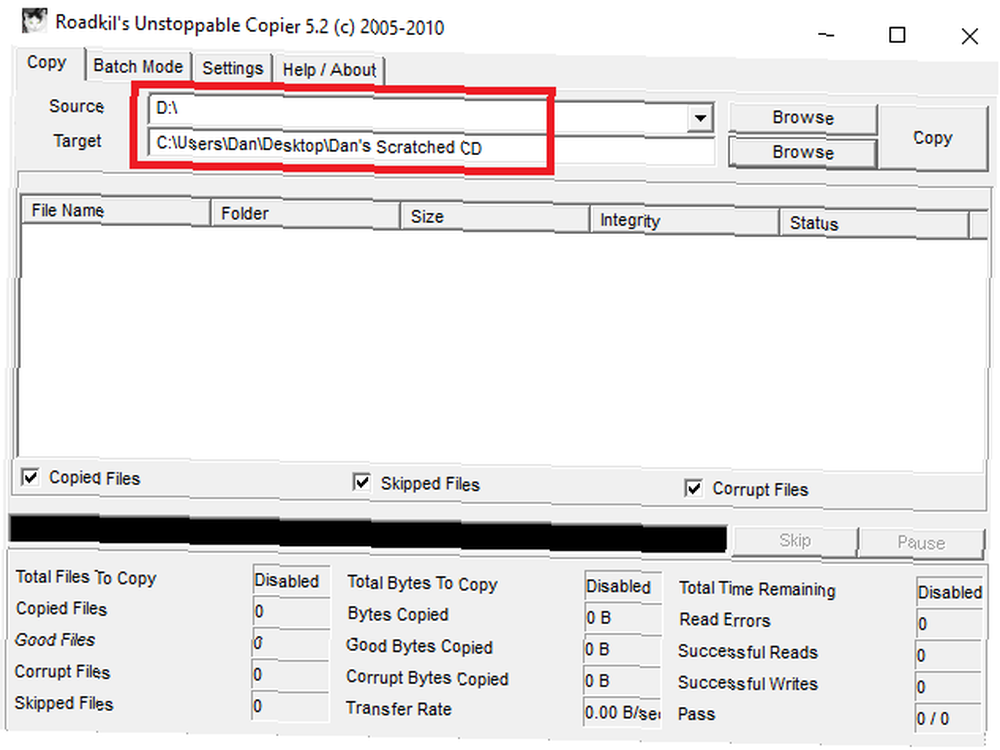This screenshot has height=750, width=1000.
Task: Click the 'Successful Writes' label
Action: tap(747, 683)
